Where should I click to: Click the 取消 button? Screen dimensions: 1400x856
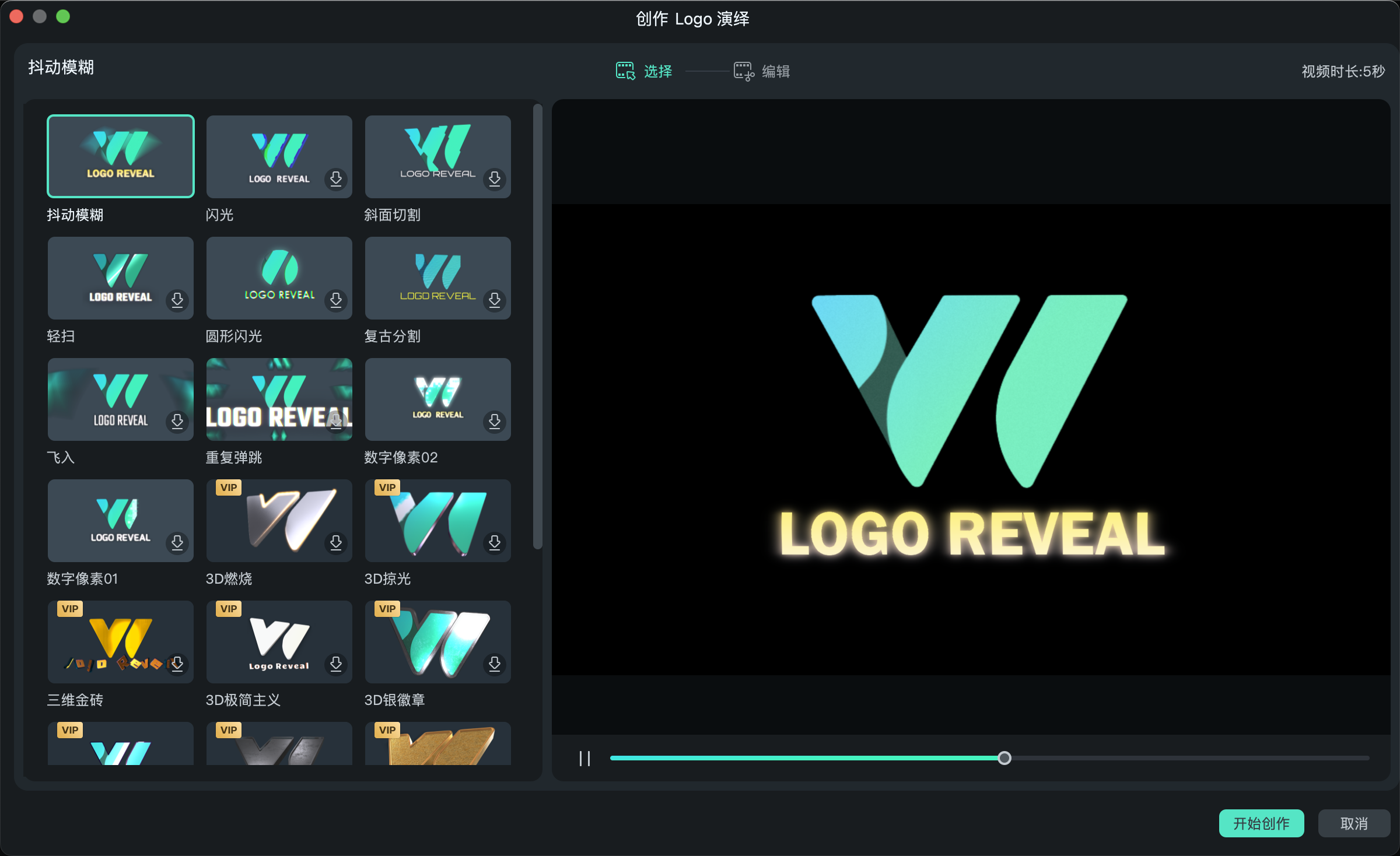pyautogui.click(x=1354, y=823)
